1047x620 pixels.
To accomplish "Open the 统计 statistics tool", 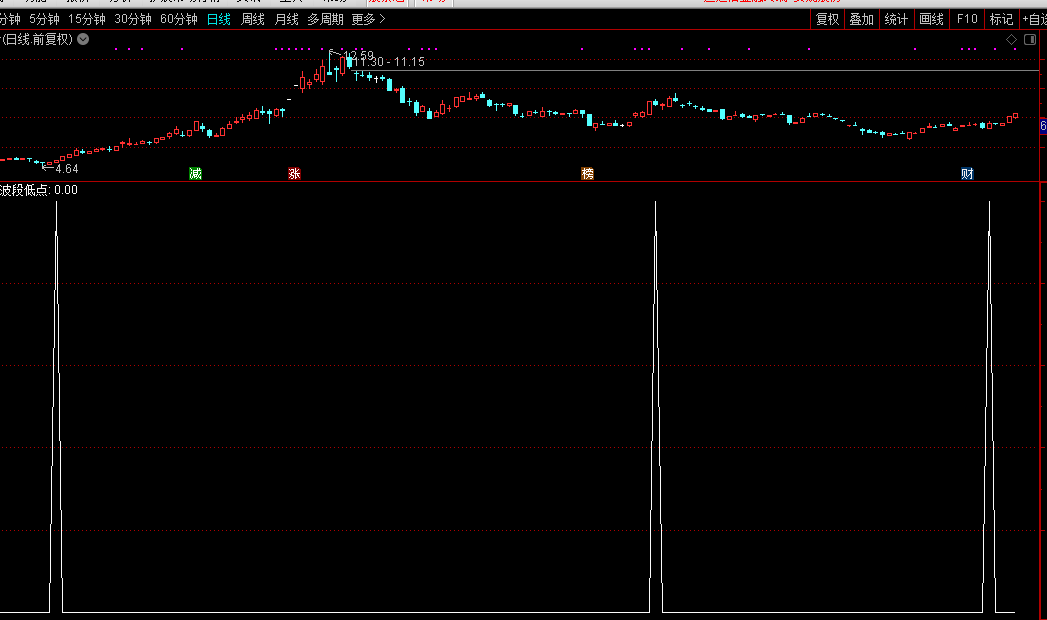I will tap(896, 19).
